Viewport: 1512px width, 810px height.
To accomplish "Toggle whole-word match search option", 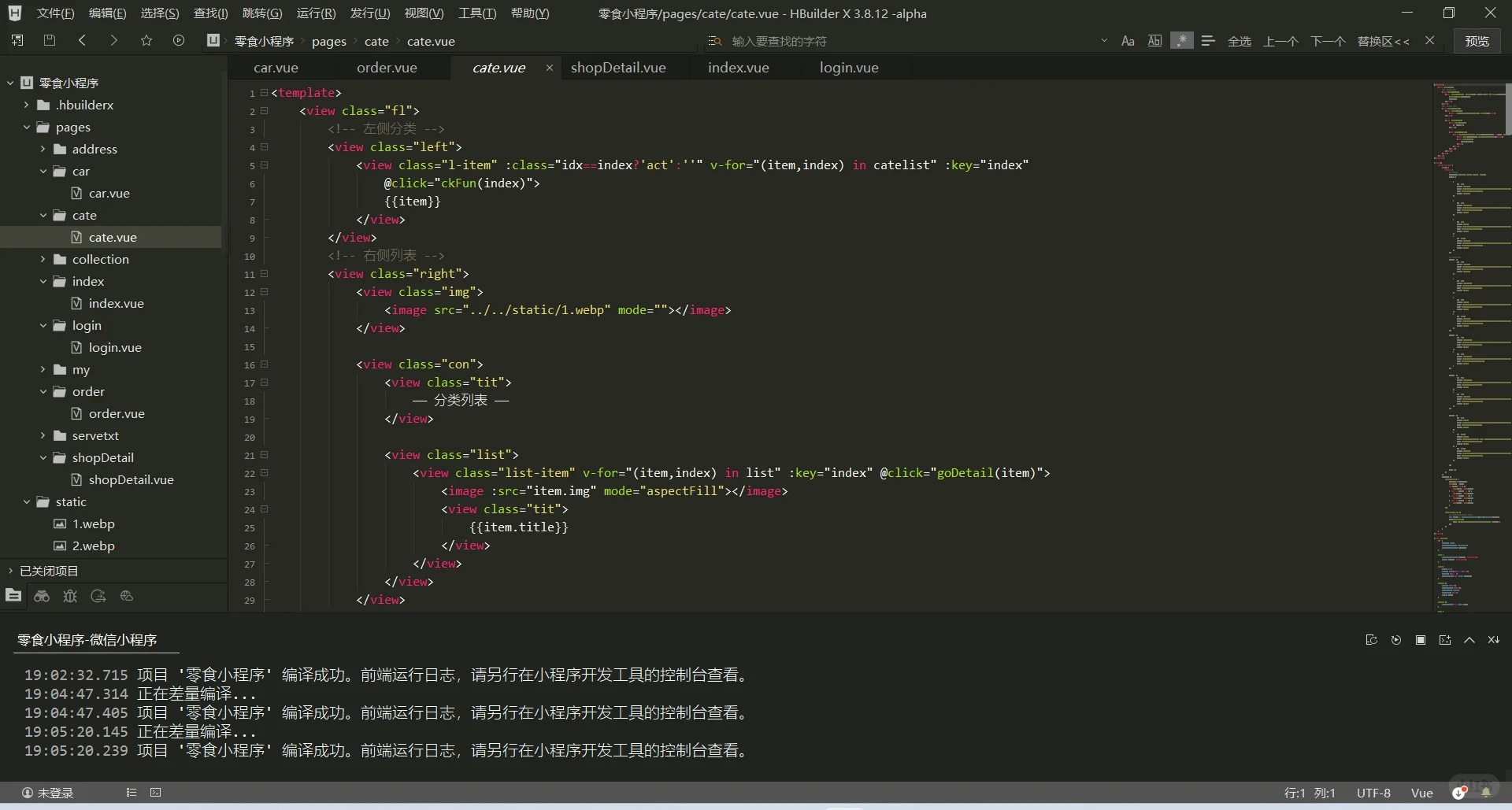I will [1154, 41].
